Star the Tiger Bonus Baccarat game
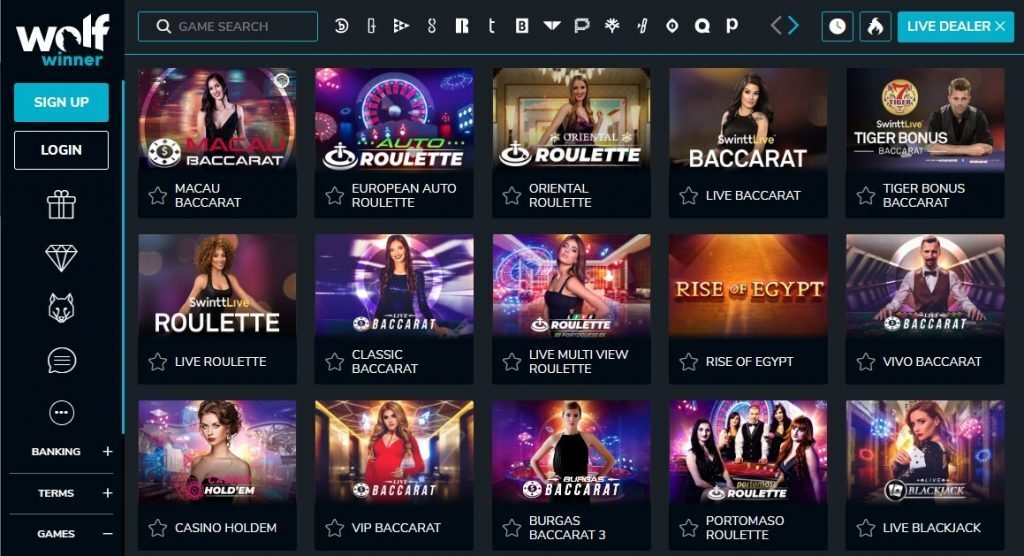The width and height of the screenshot is (1024, 556). tap(866, 195)
